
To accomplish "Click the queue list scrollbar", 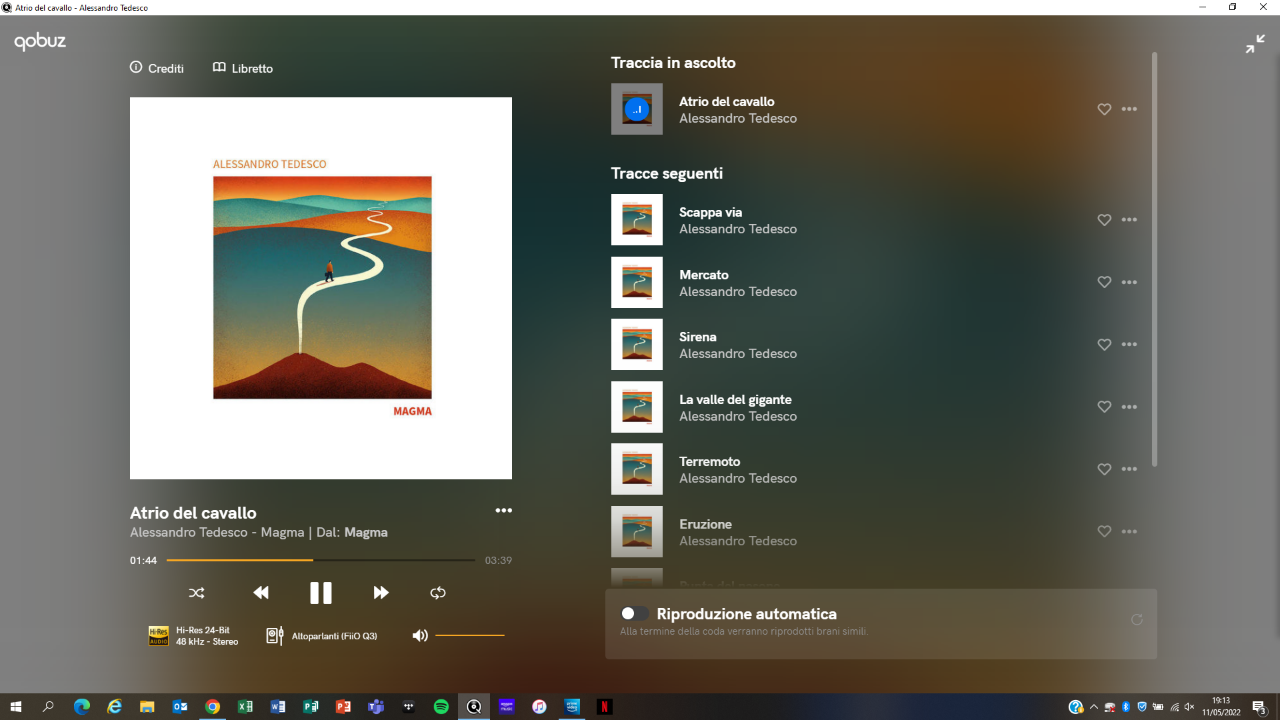I will [x=1156, y=259].
